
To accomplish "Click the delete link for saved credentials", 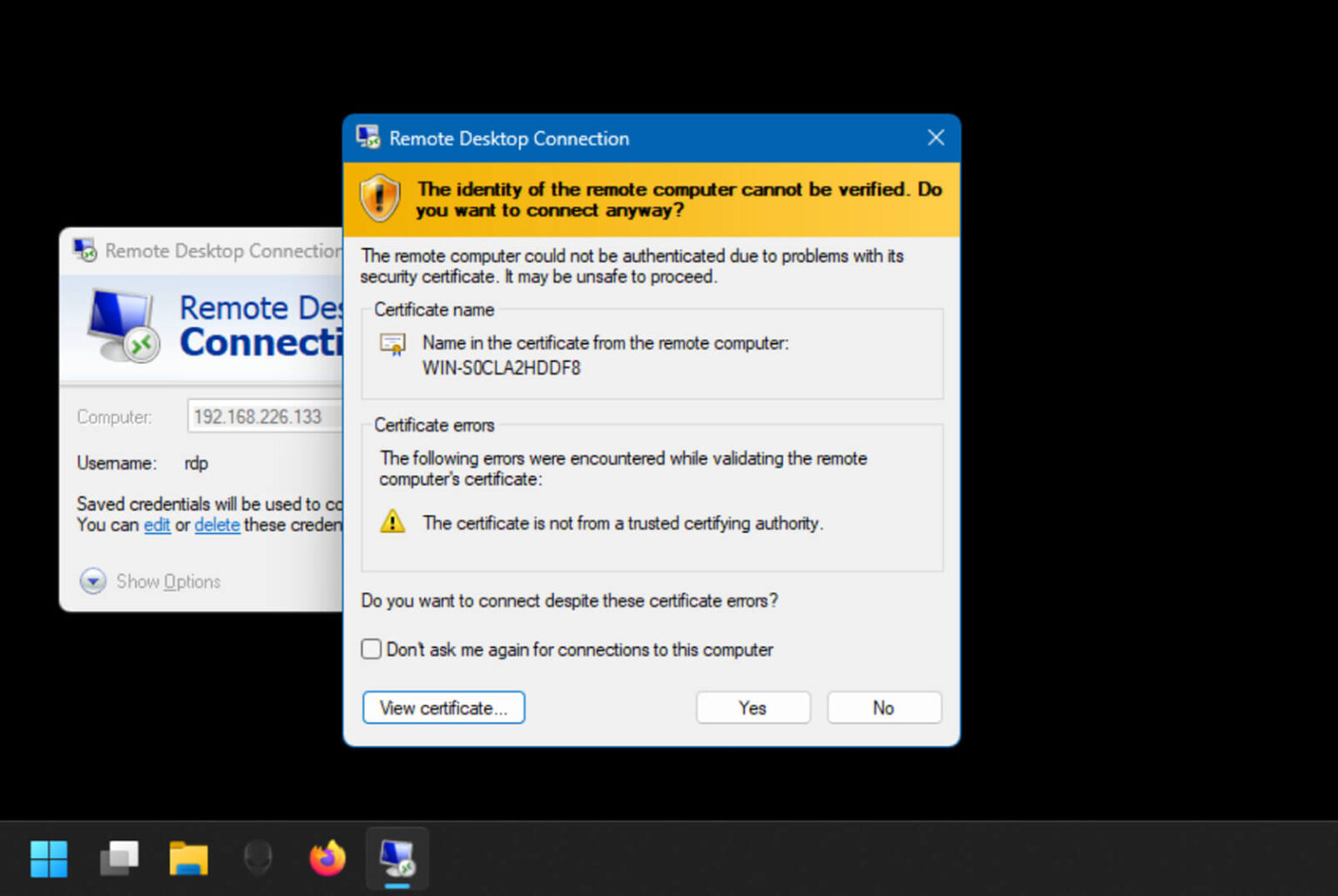I will (x=217, y=525).
